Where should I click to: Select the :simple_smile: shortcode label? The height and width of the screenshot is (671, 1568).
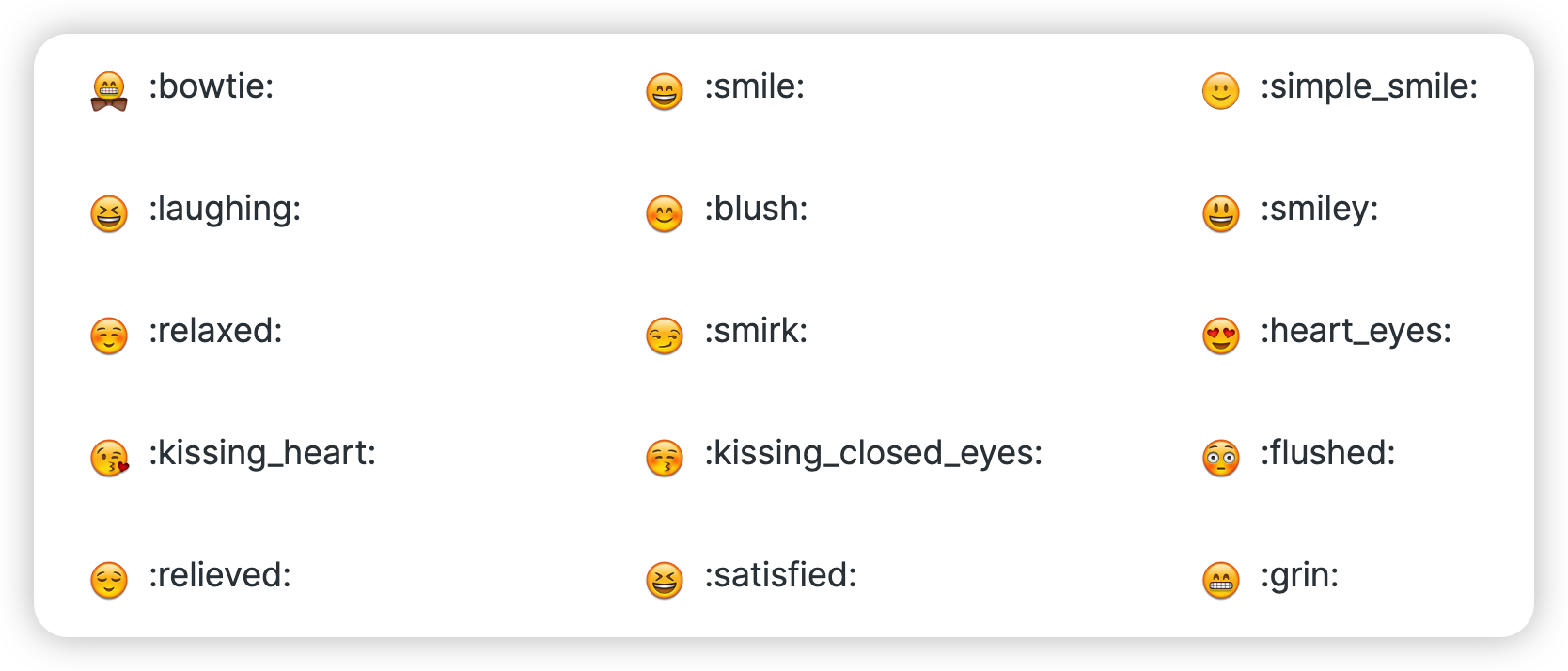tap(1369, 87)
